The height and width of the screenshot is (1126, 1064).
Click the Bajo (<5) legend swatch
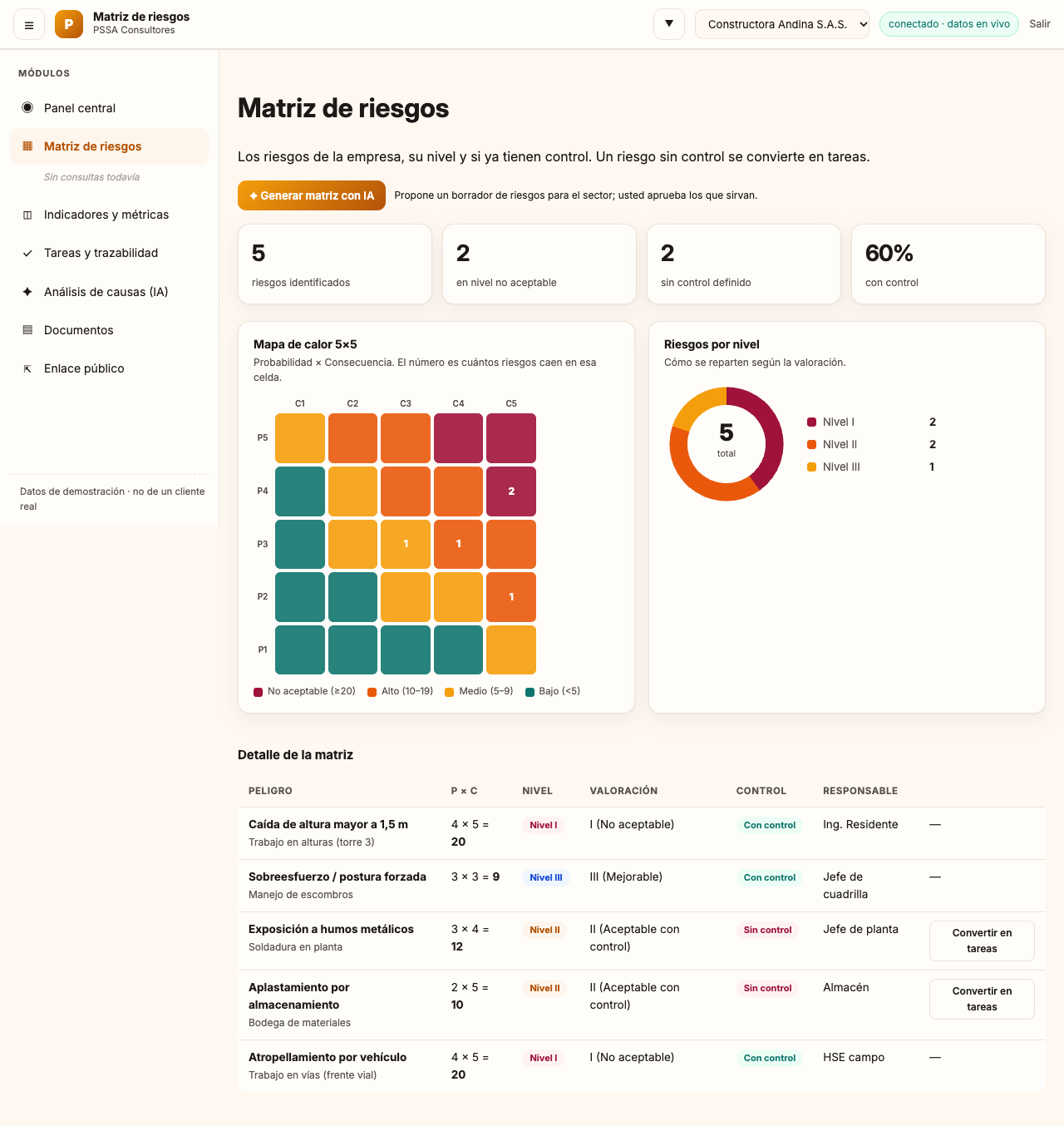530,692
